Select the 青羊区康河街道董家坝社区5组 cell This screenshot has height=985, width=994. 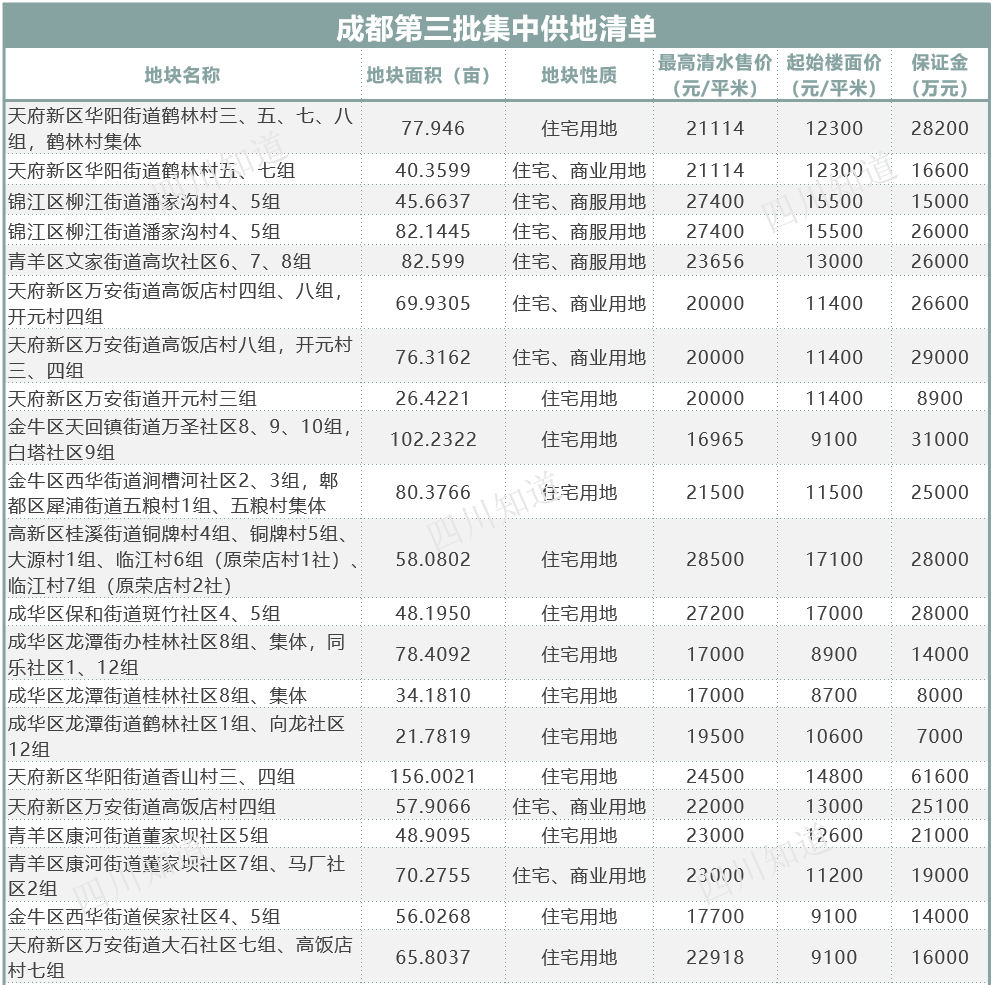click(x=138, y=835)
